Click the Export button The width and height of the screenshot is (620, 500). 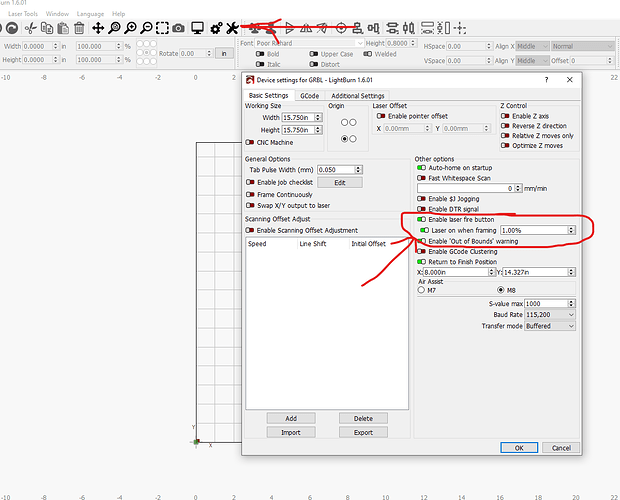[x=363, y=432]
